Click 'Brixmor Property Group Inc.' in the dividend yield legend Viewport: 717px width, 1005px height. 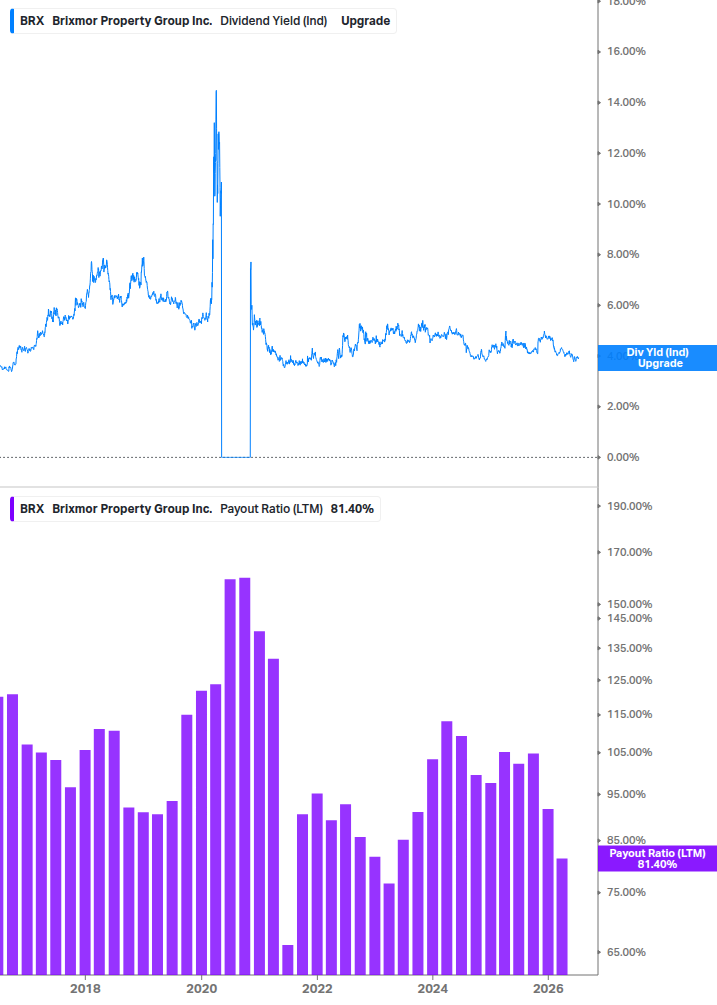pos(132,21)
